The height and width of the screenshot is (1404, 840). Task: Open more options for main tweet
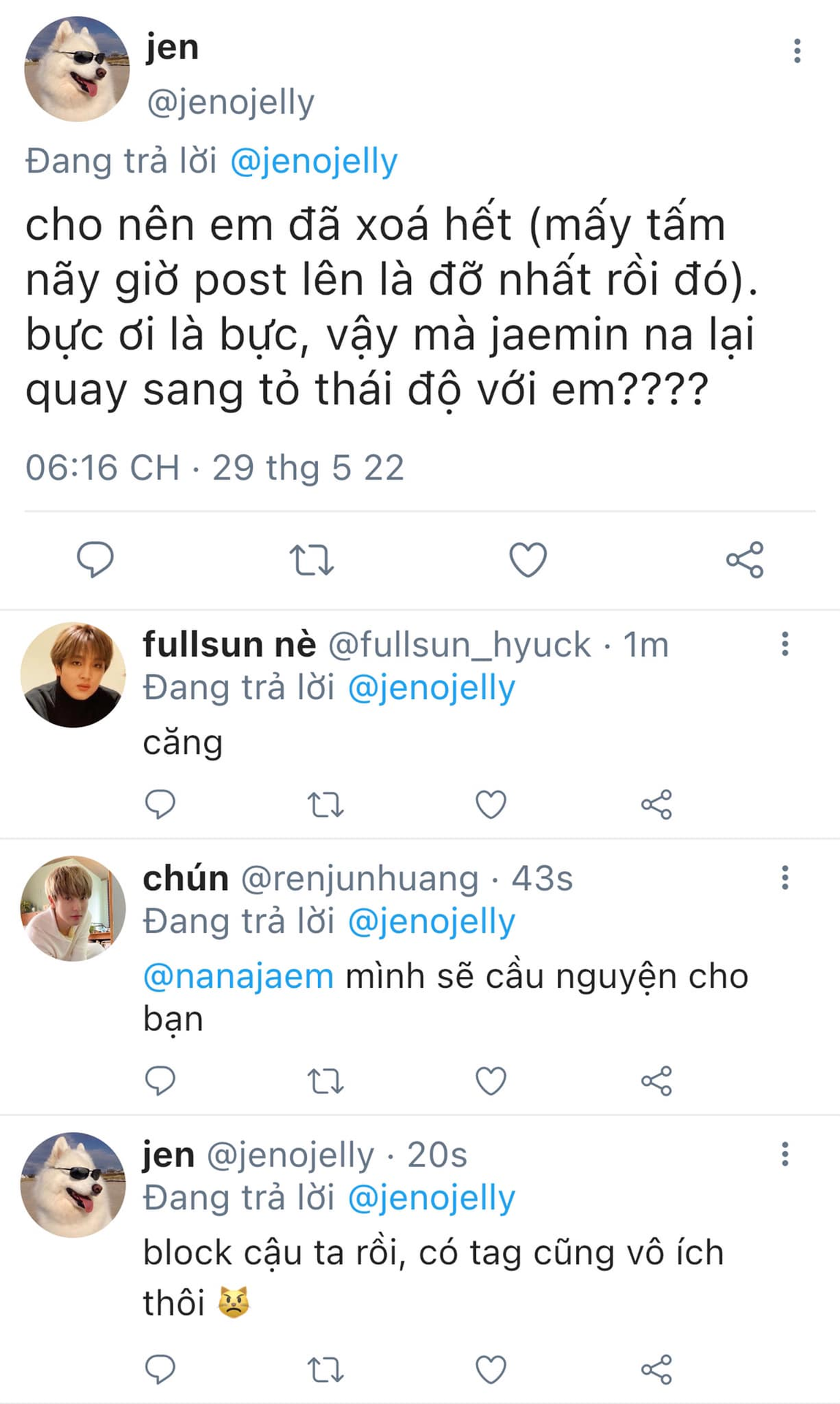797,51
